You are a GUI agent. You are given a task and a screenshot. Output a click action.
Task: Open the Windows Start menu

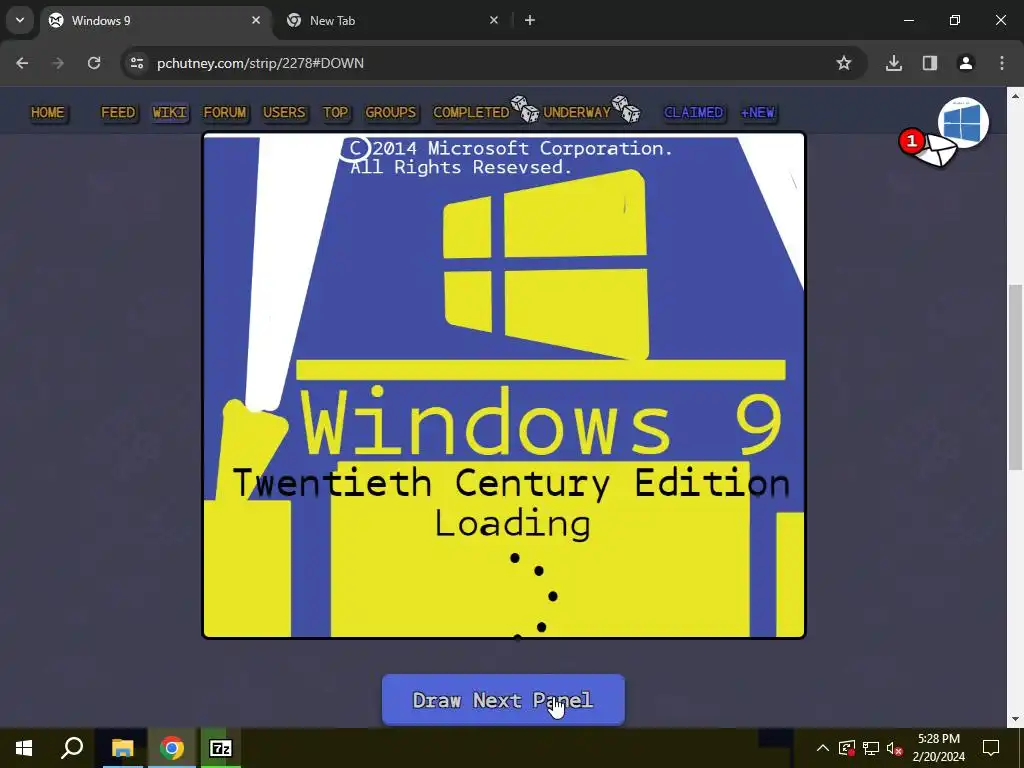(24, 748)
